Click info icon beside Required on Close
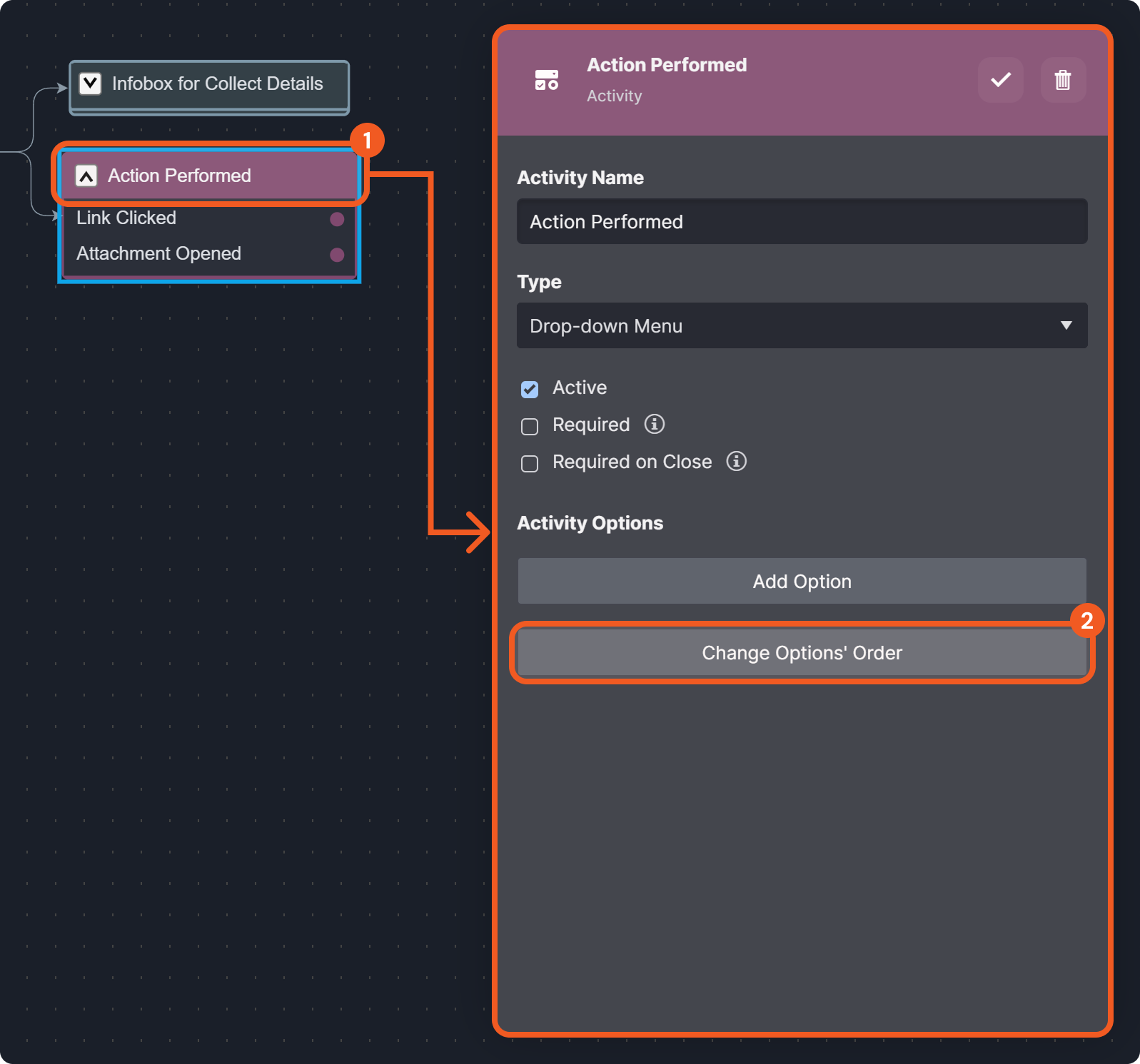Image resolution: width=1140 pixels, height=1064 pixels. pyautogui.click(x=736, y=461)
